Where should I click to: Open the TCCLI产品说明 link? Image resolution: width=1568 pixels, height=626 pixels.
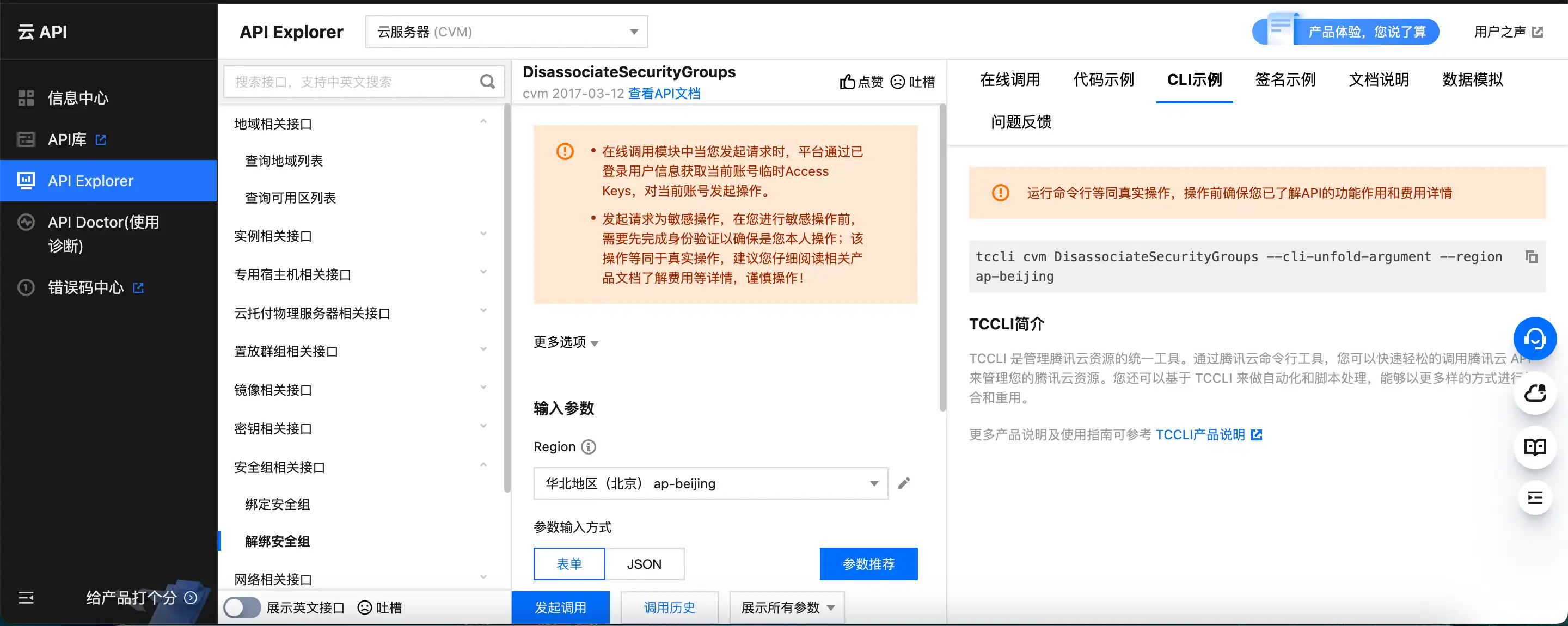tap(1200, 435)
